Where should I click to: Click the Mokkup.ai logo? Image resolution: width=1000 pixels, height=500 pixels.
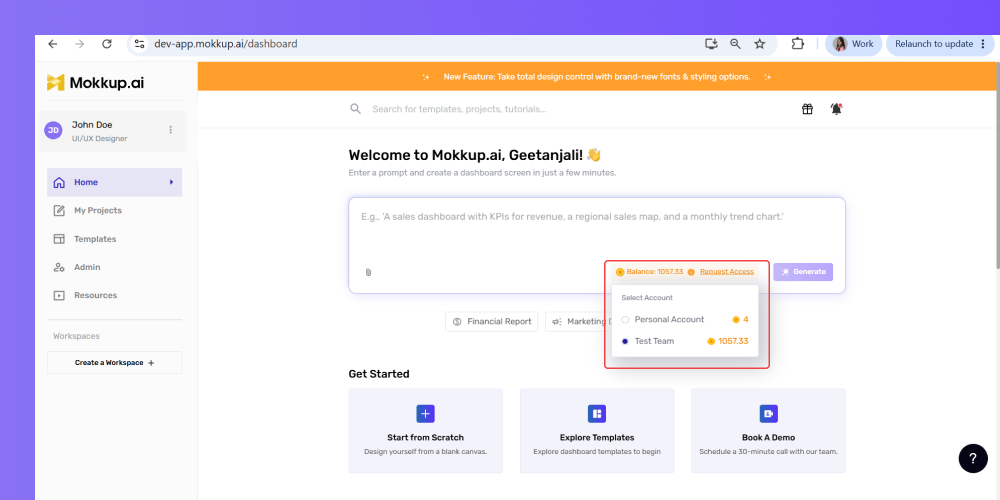[96, 83]
